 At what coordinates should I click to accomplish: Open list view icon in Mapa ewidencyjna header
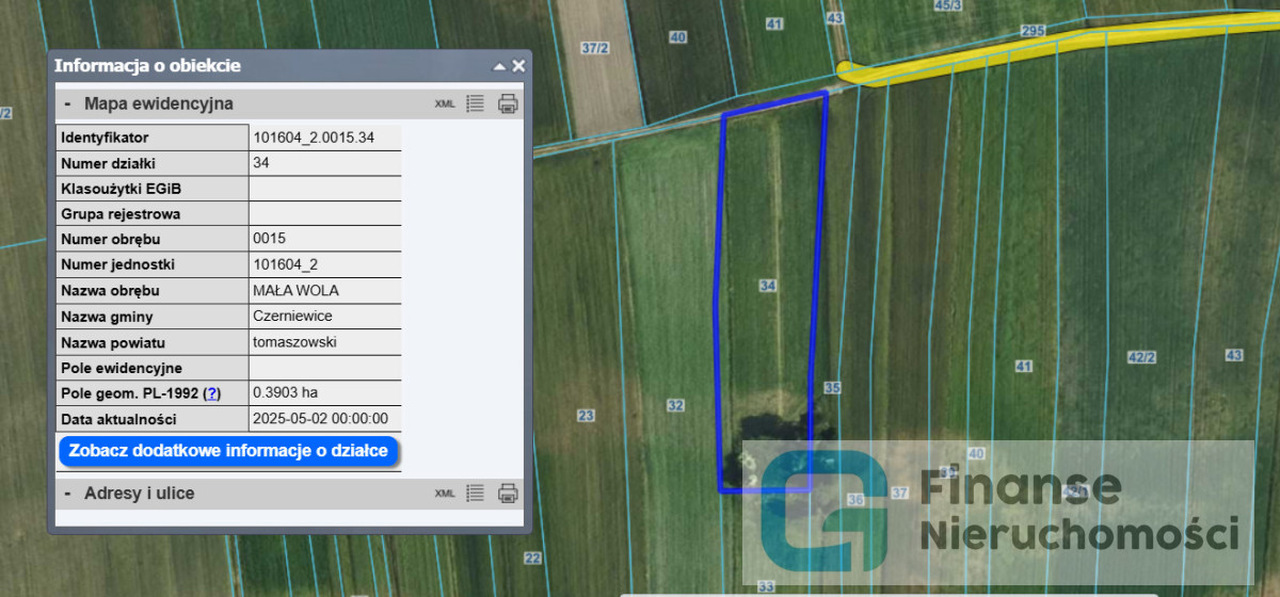pyautogui.click(x=475, y=104)
